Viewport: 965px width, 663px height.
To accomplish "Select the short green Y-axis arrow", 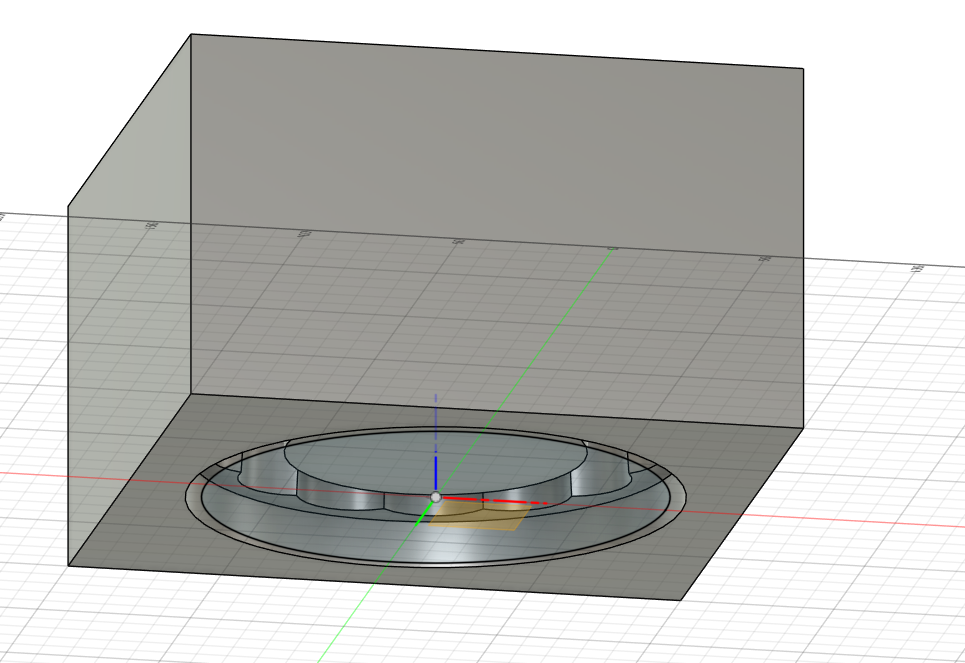I will [422, 515].
